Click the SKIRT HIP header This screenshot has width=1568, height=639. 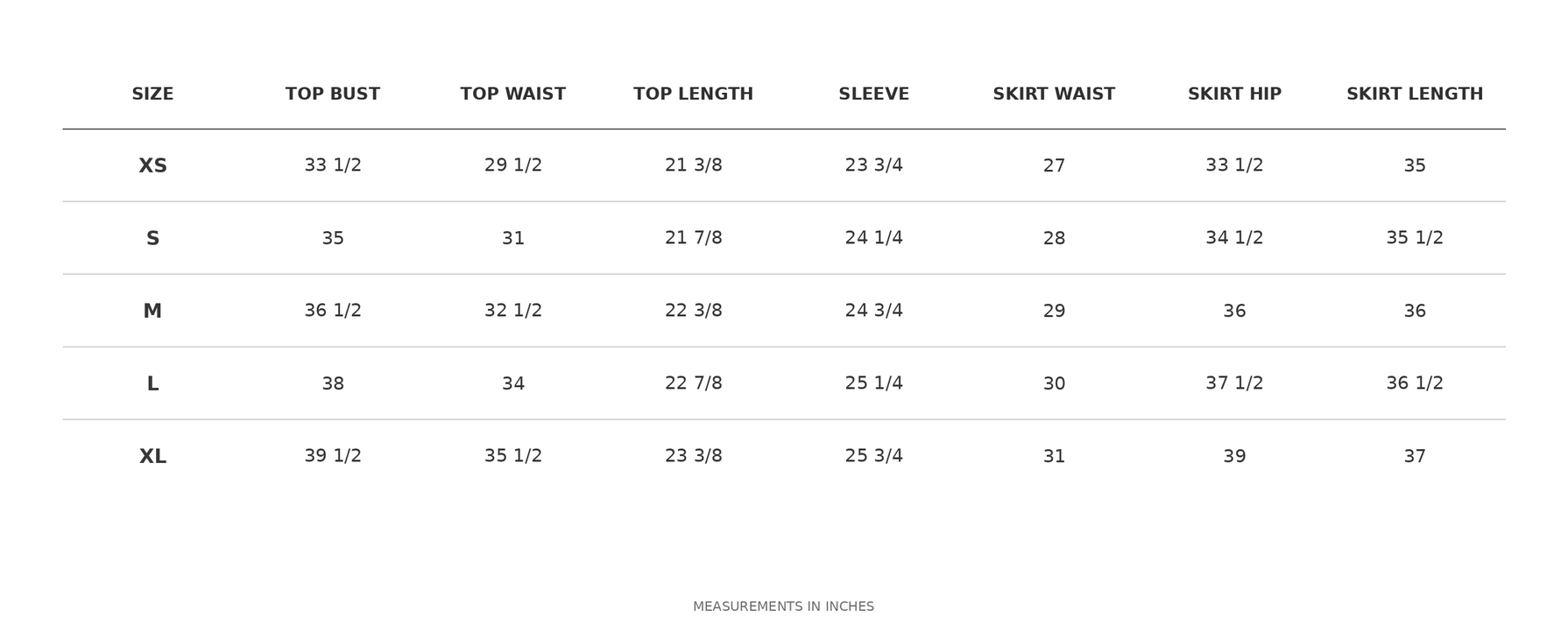1234,95
